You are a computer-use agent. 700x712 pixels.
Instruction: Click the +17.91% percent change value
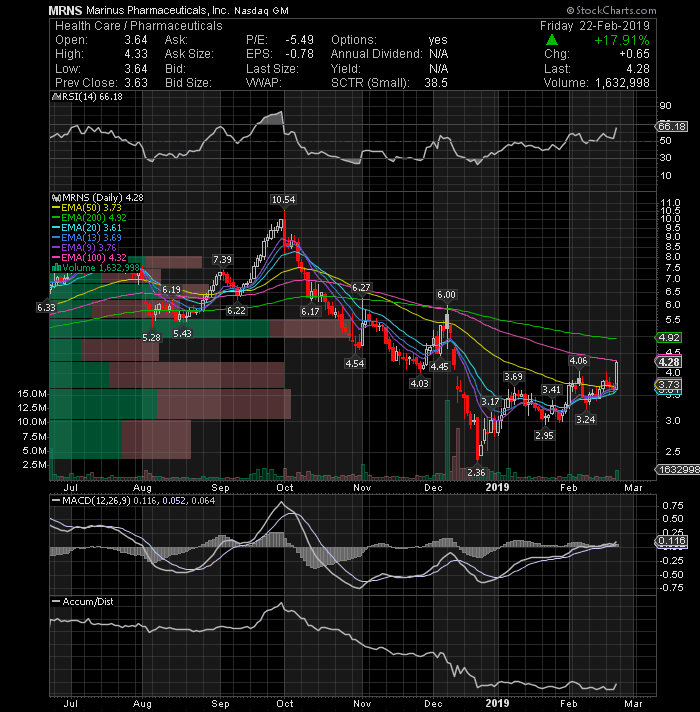pos(621,40)
